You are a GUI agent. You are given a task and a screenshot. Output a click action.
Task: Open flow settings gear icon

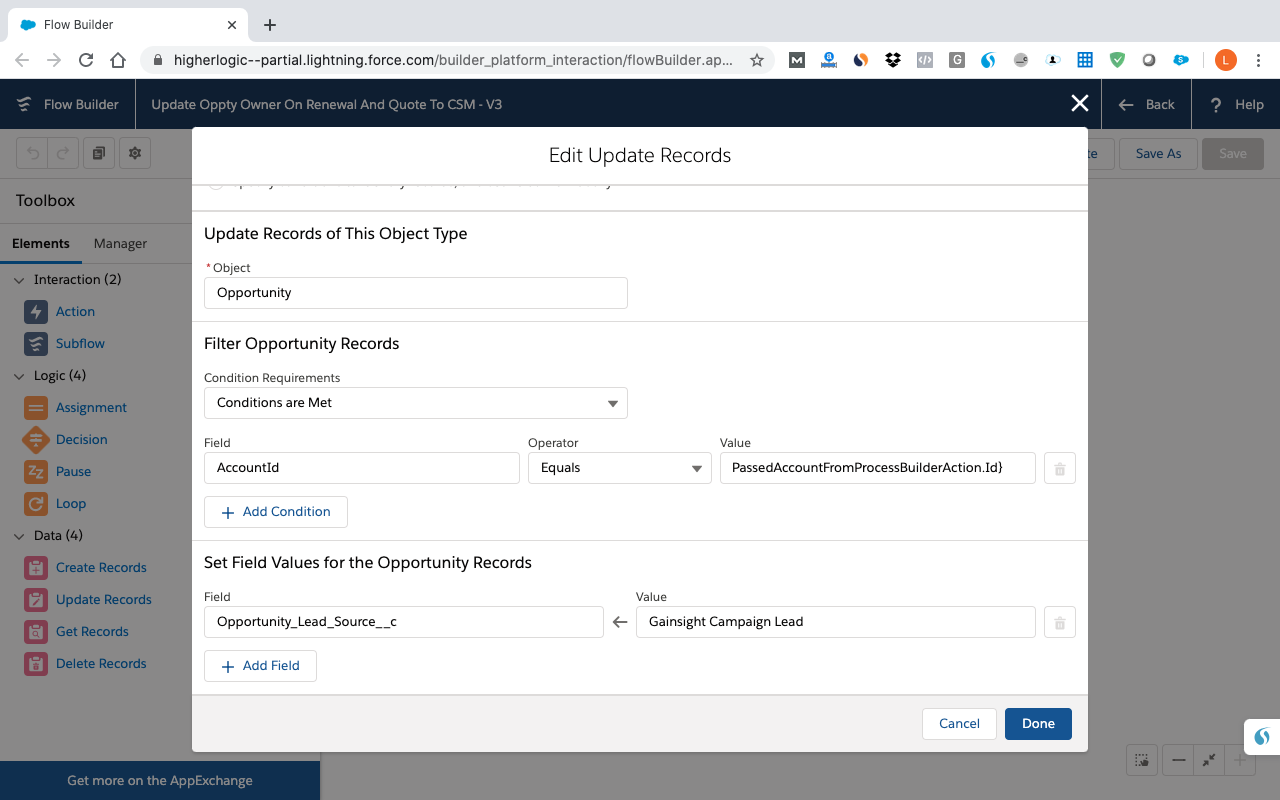[134, 154]
